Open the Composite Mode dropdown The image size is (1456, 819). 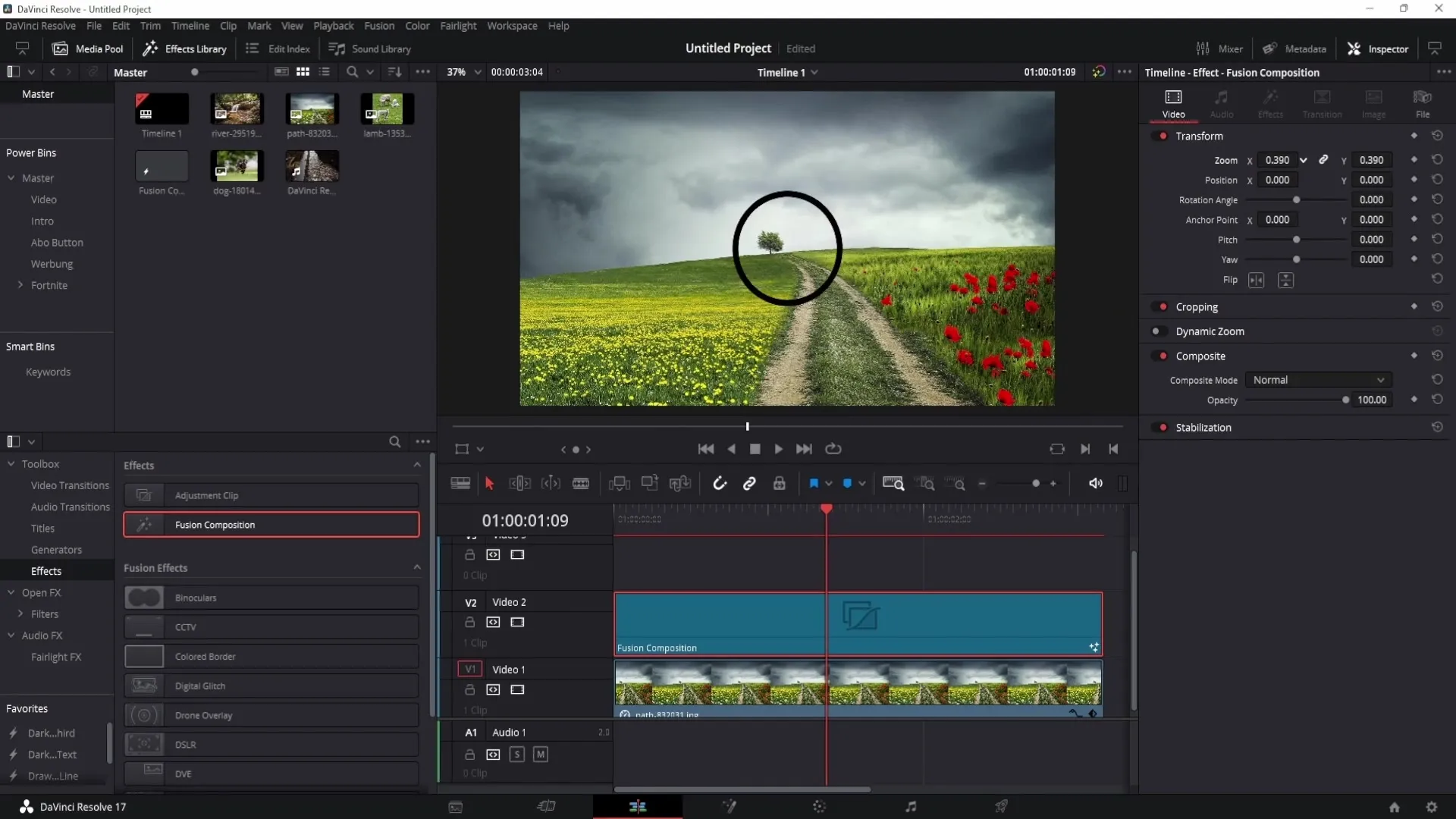point(1316,380)
